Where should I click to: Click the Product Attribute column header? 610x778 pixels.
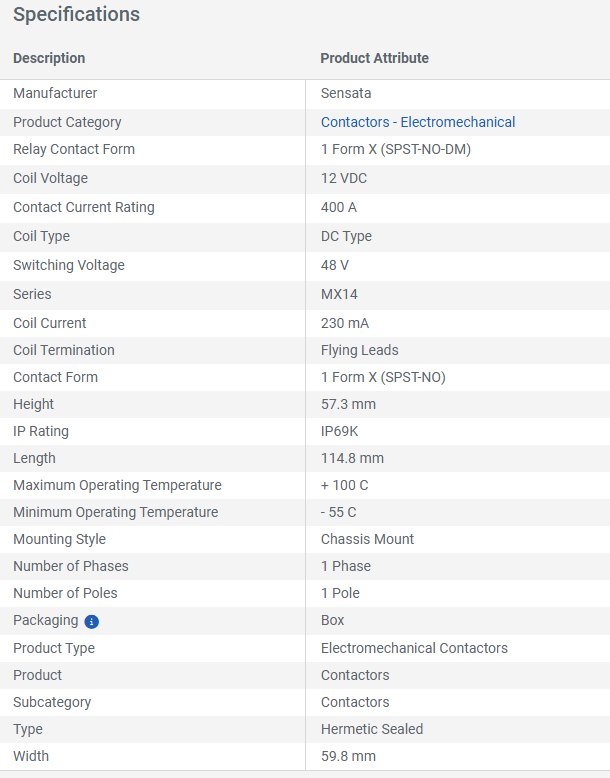374,58
